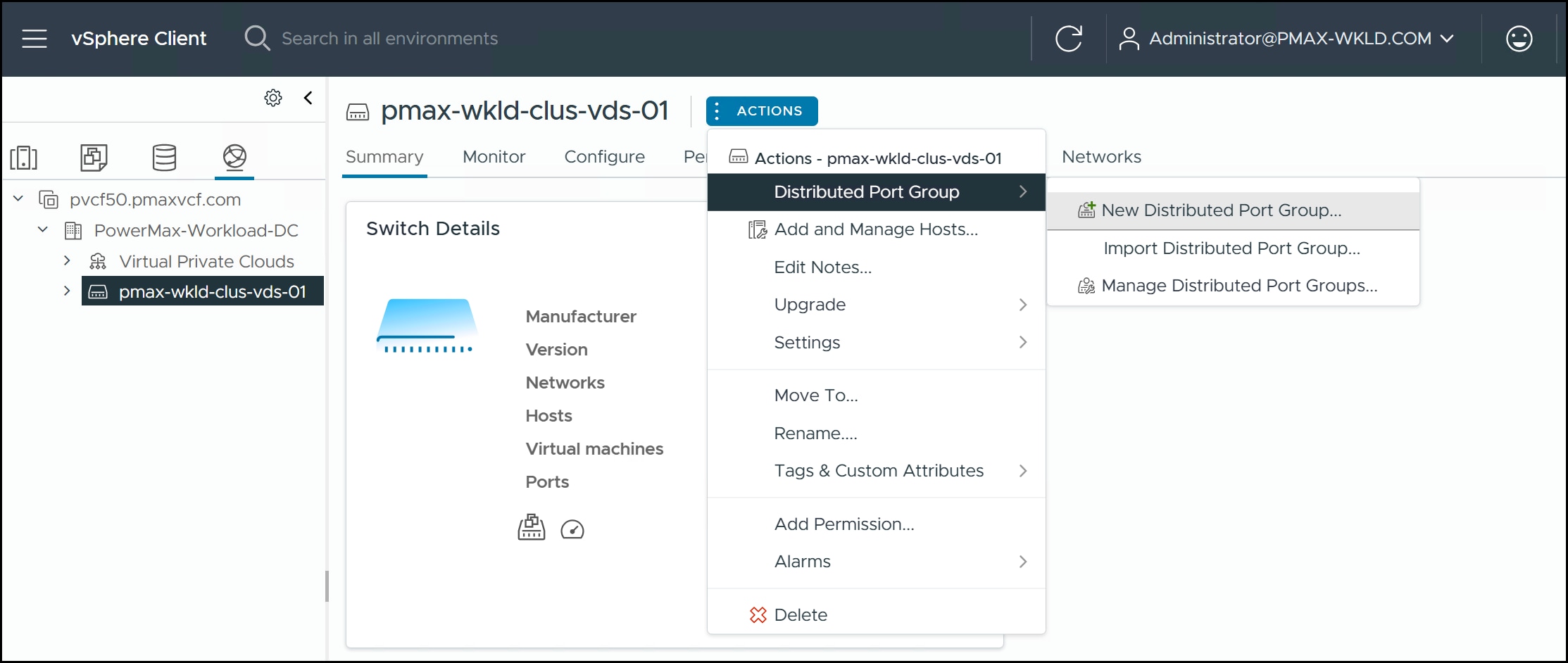
Task: Click the Search in all environments field
Action: coord(389,38)
